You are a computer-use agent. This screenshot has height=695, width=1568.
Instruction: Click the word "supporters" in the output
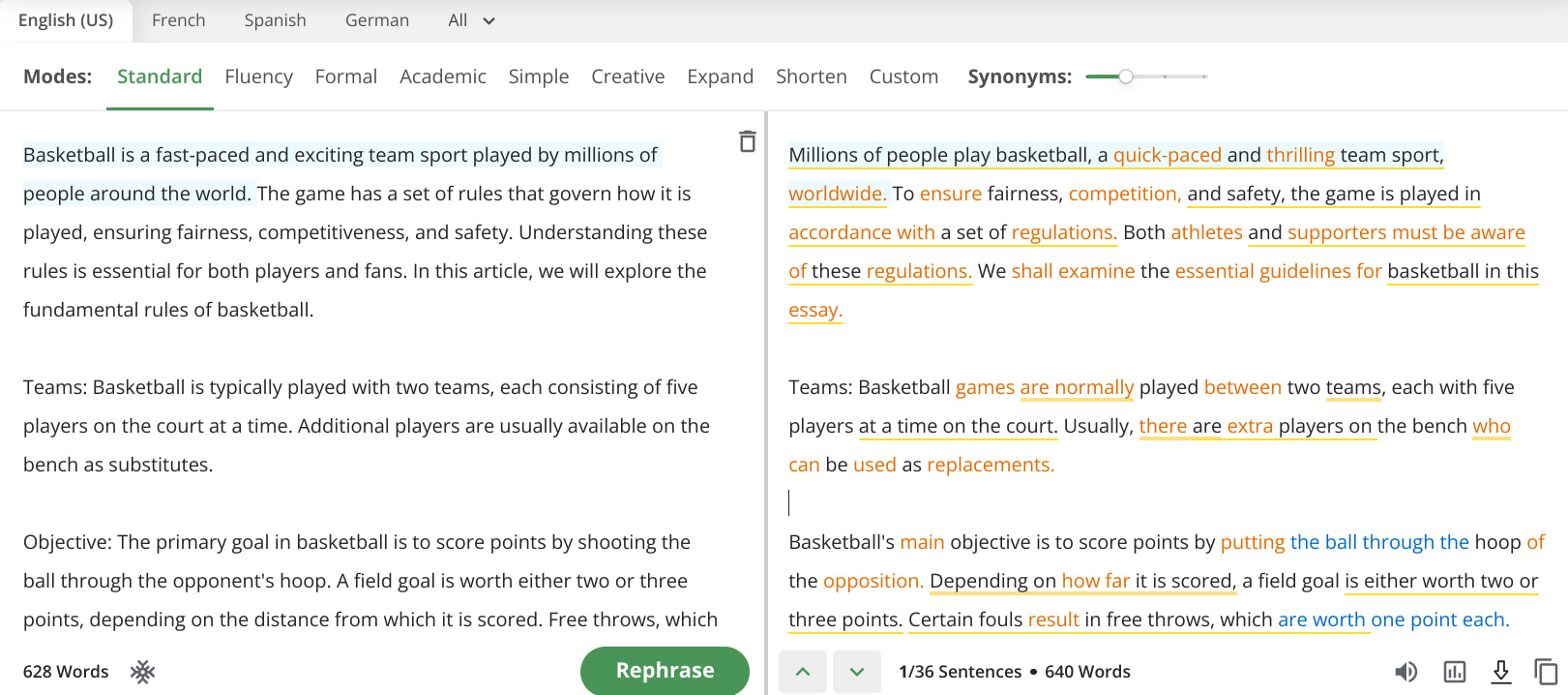1338,232
